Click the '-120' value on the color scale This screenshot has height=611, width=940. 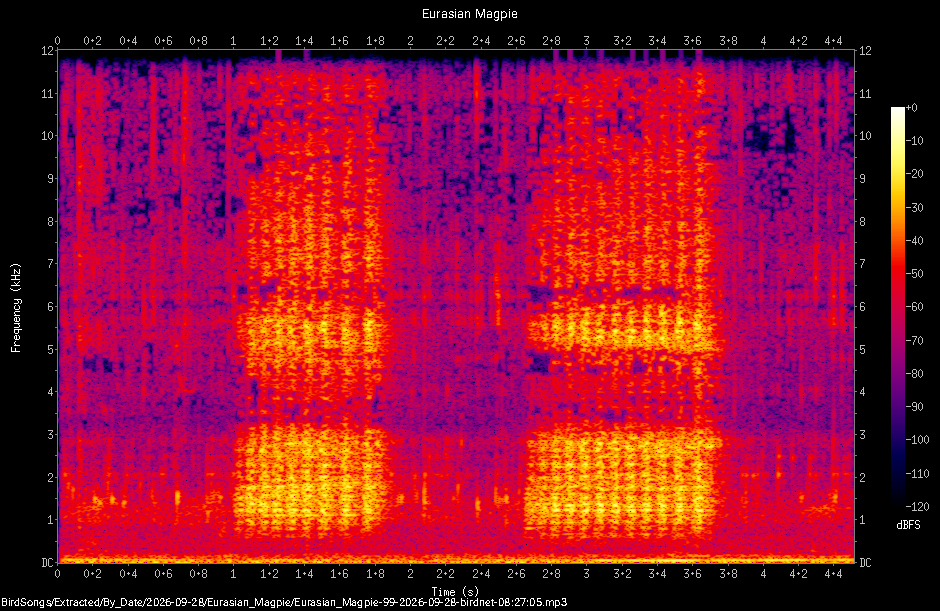coord(917,507)
